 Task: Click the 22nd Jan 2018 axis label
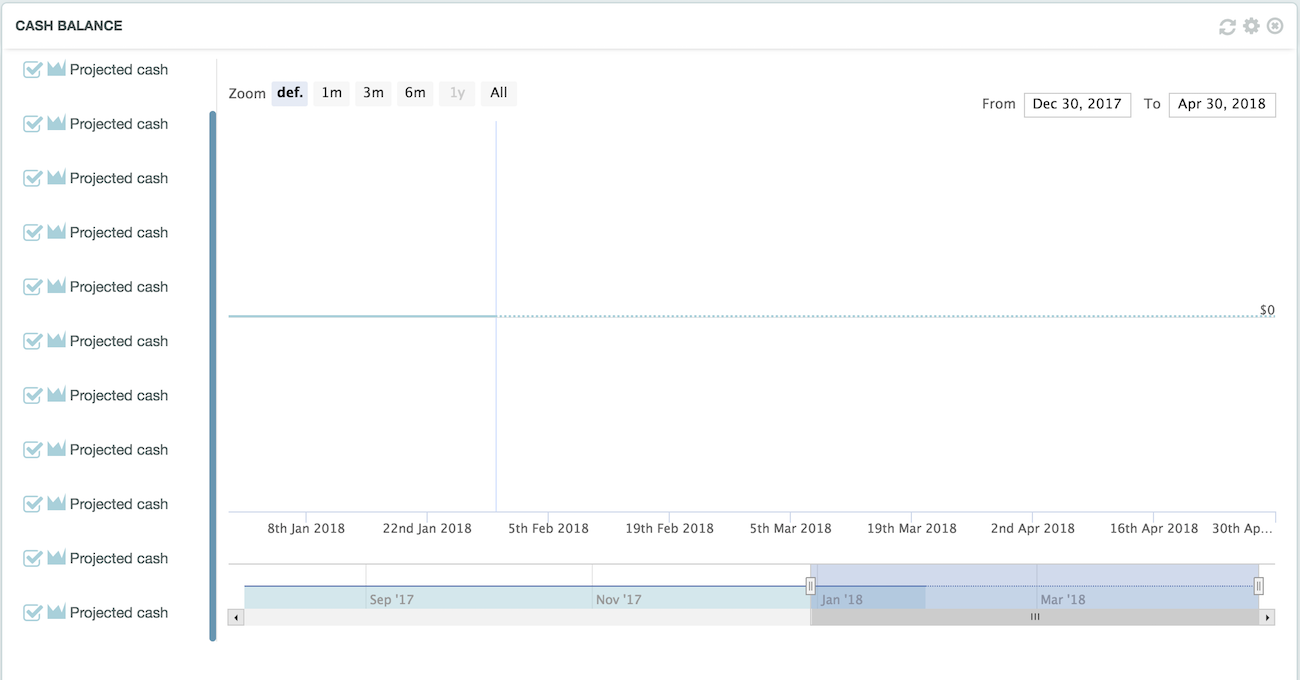tap(427, 528)
